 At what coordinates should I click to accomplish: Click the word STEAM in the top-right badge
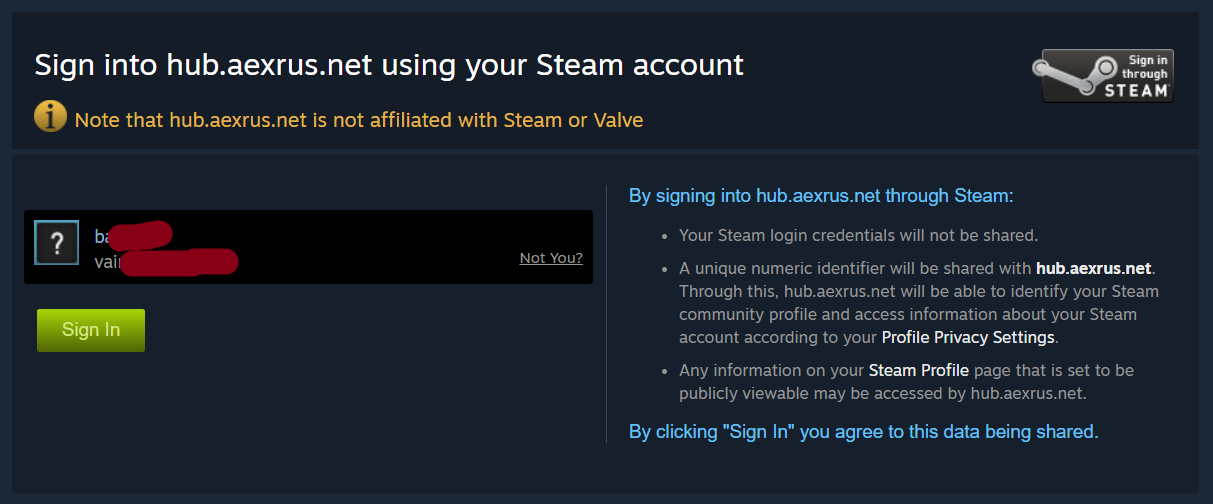(1135, 90)
